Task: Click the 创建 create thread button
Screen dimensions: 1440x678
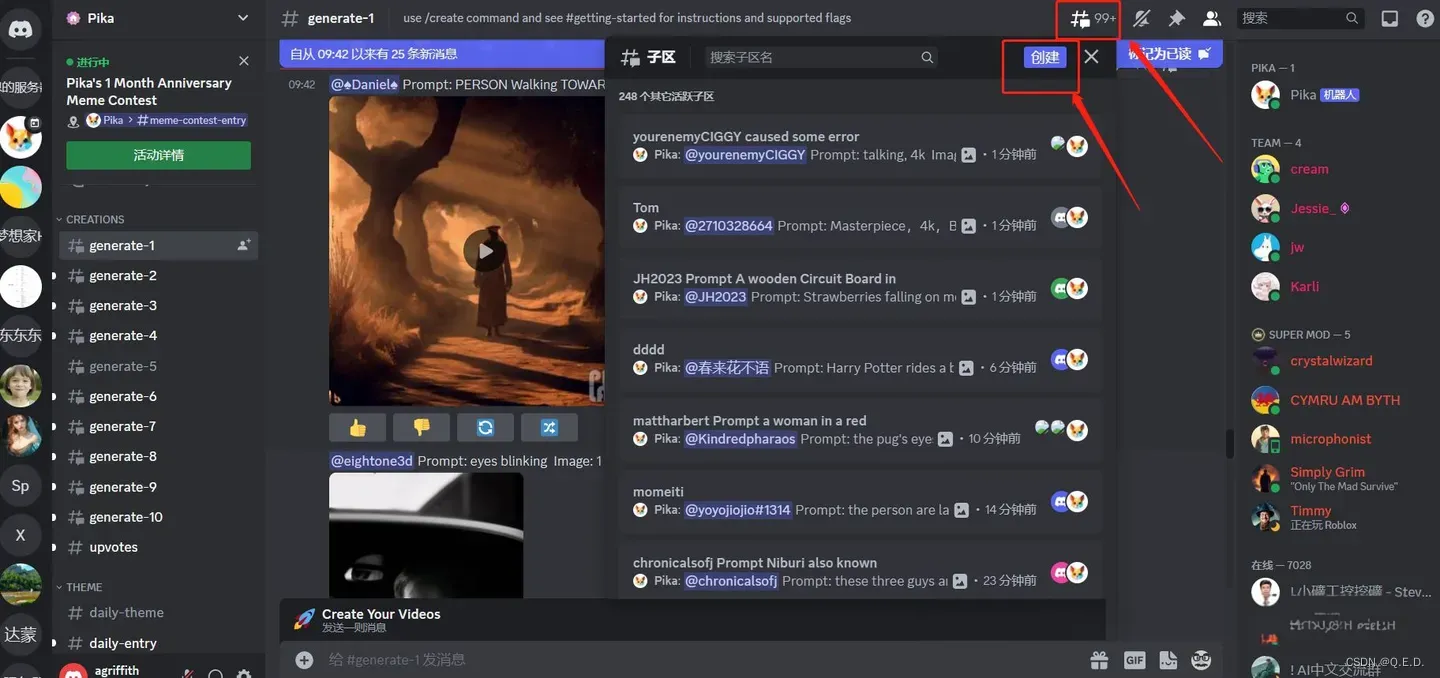Action: pyautogui.click(x=1045, y=57)
